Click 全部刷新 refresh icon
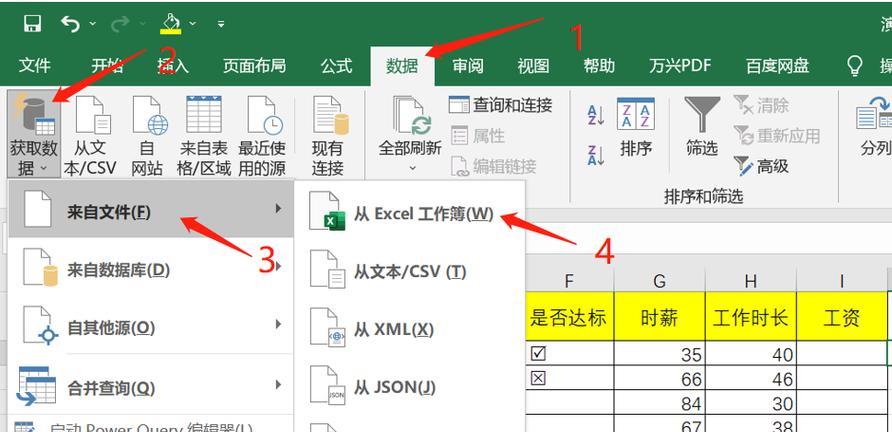This screenshot has height=432, width=892. click(x=410, y=116)
